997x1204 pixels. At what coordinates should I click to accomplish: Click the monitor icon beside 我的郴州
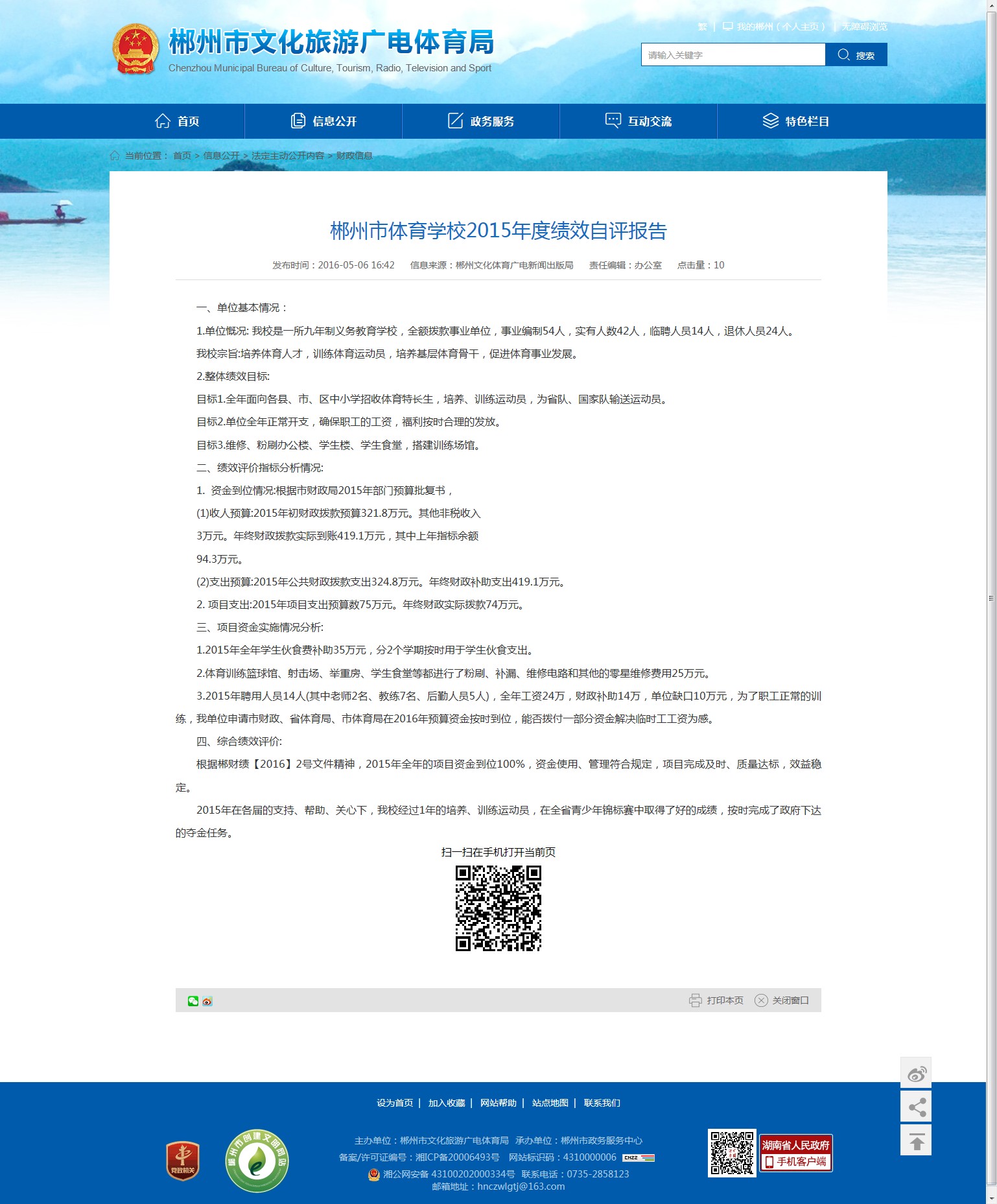pos(727,27)
